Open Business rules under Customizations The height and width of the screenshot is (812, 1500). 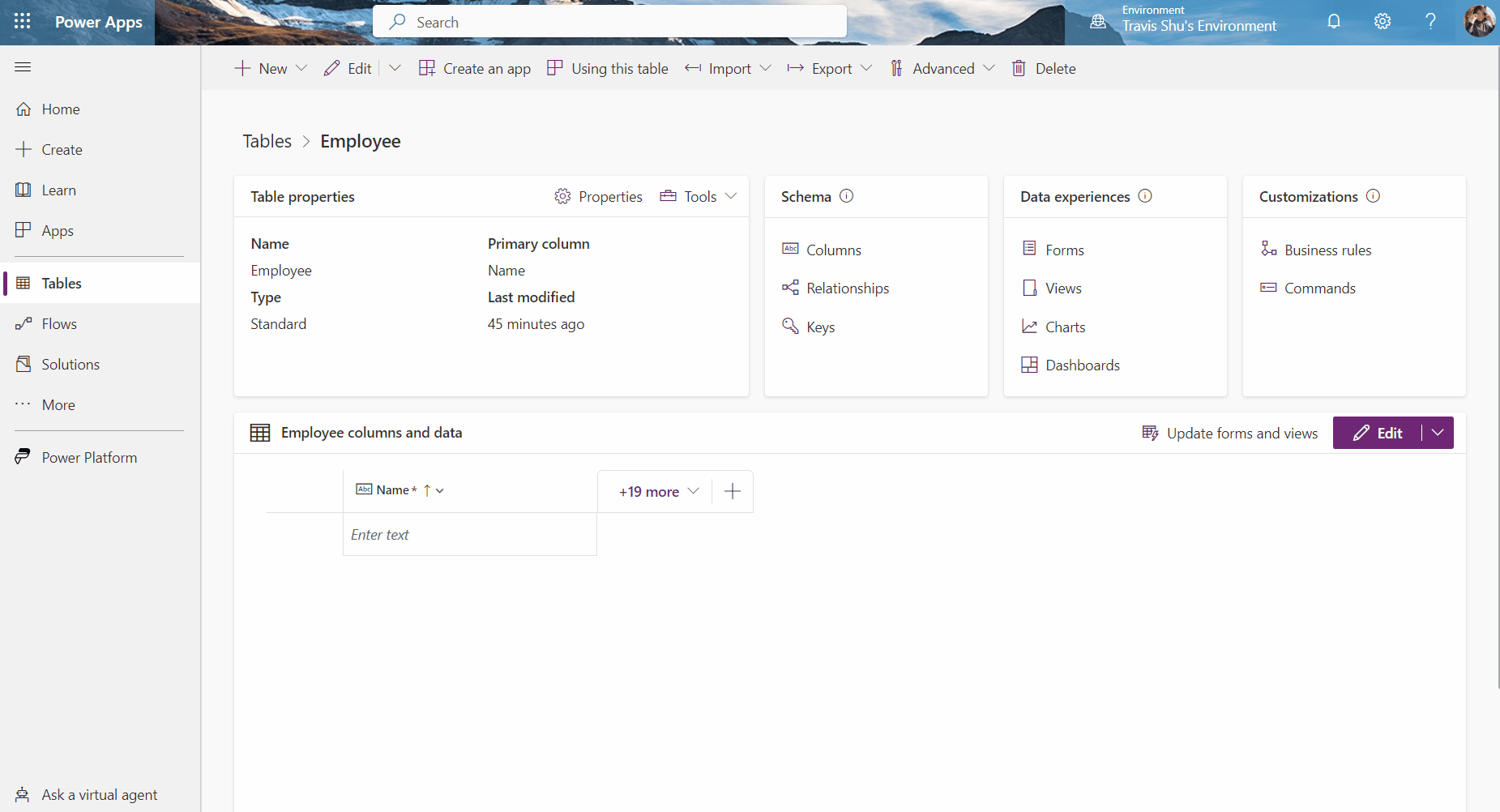[1328, 250]
